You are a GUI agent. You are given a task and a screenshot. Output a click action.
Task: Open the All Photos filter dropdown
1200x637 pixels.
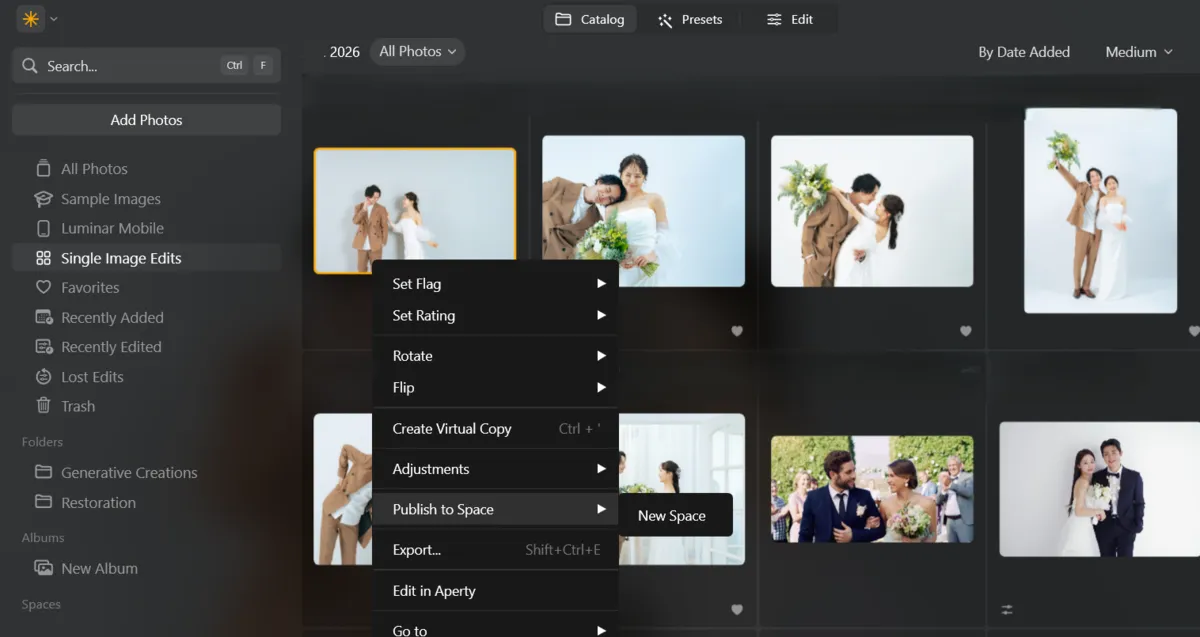tap(417, 51)
